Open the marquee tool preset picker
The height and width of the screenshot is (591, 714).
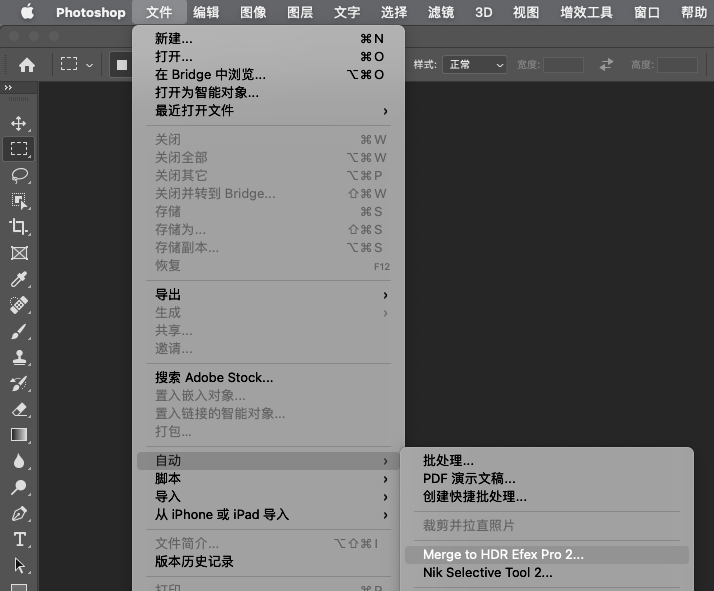77,65
